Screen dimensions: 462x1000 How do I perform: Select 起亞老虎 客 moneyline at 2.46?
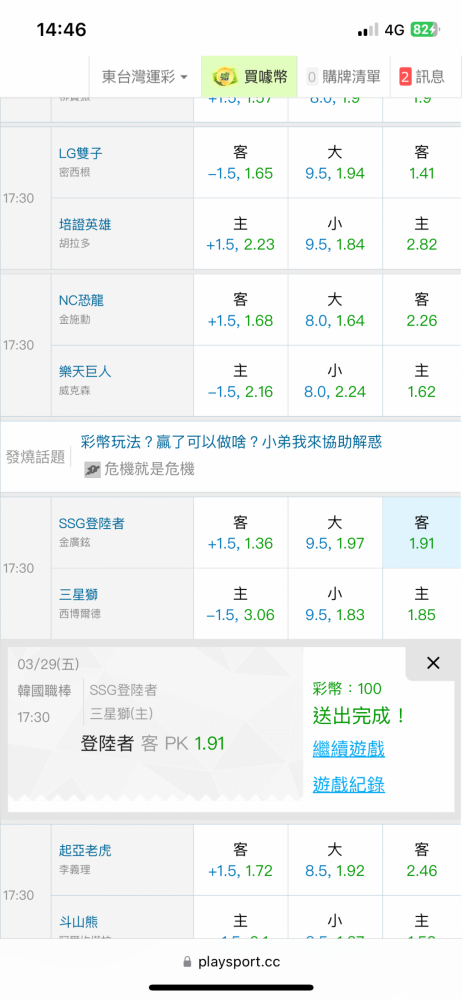(422, 860)
